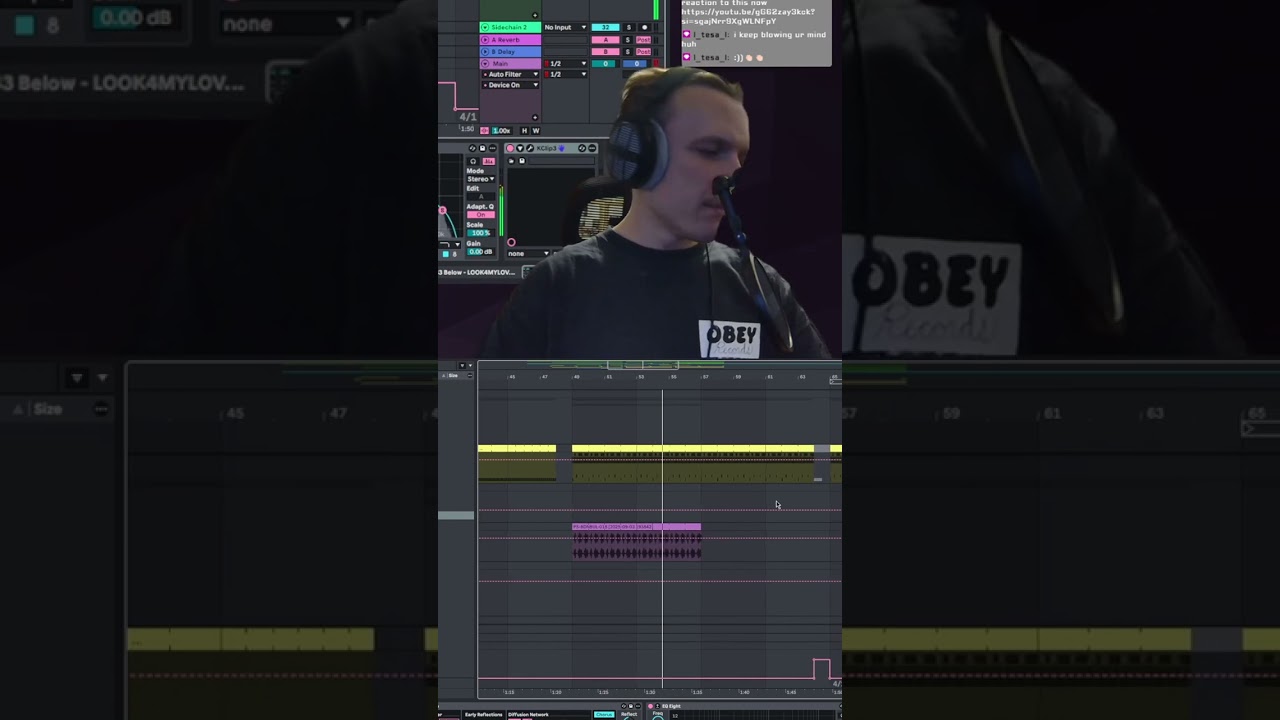Click the EQ Scale 100% field
This screenshot has height=720, width=1280.
coord(481,233)
